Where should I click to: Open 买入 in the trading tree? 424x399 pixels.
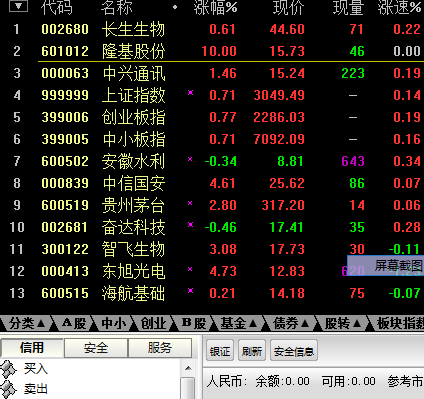click(36, 369)
